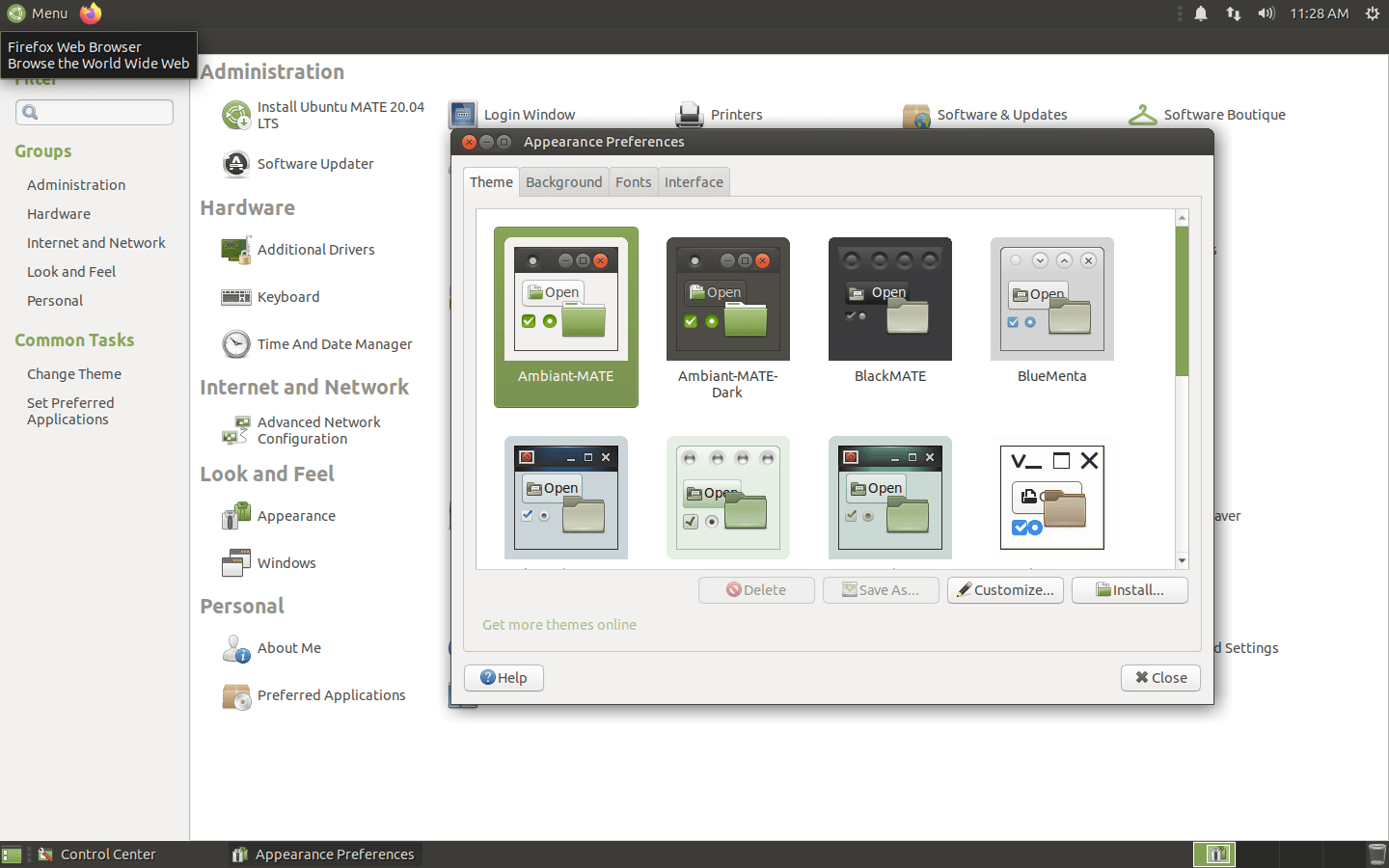
Task: Open session power gear icon
Action: point(1373,14)
